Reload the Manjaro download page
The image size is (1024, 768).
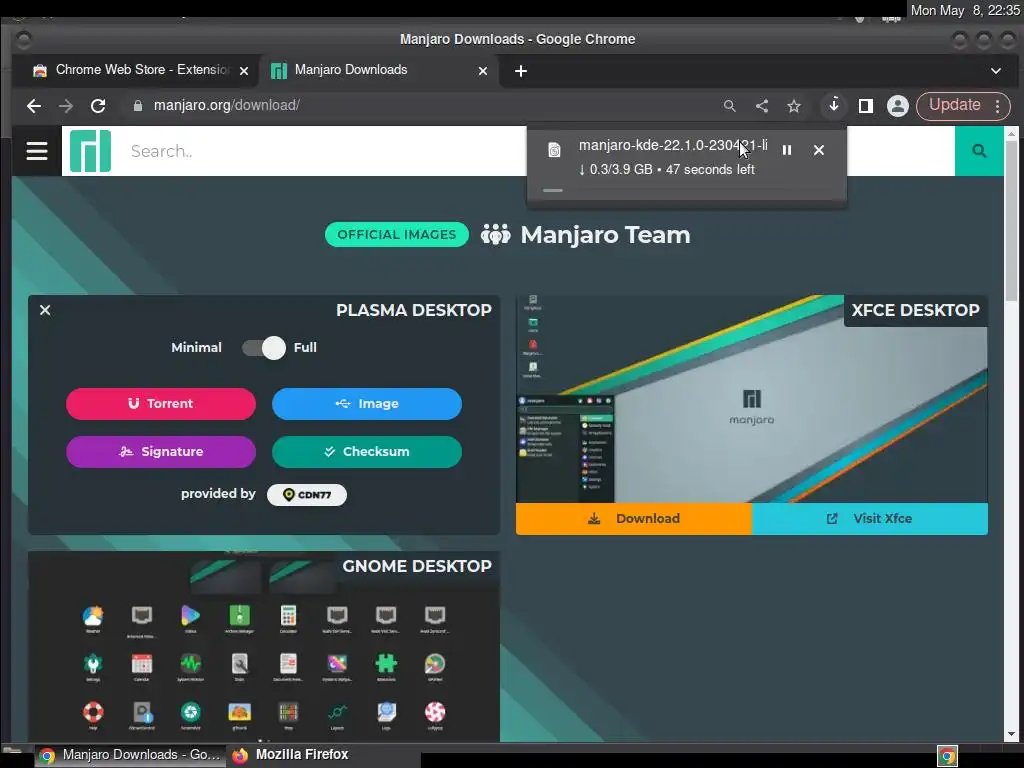pyautogui.click(x=98, y=106)
